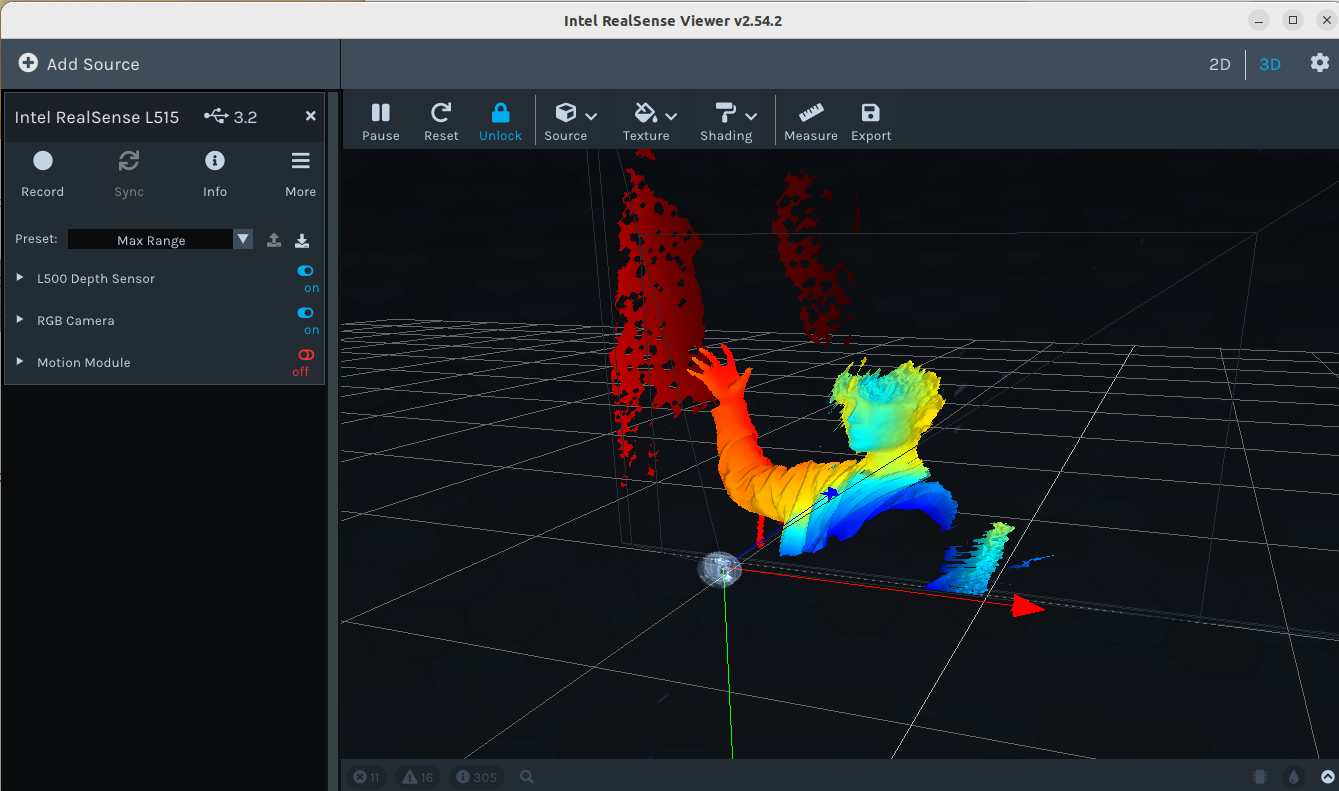Click the USB 3.2 connection icon

coord(216,116)
